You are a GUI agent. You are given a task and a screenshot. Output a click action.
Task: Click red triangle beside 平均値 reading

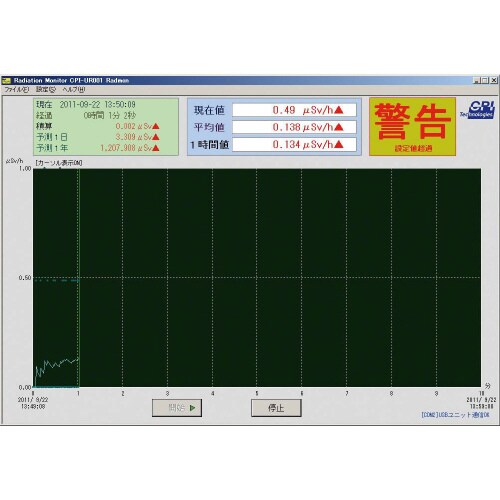[x=339, y=127]
